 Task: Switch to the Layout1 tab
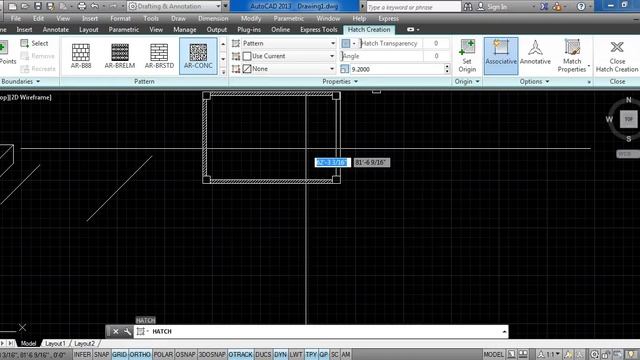[x=56, y=343]
